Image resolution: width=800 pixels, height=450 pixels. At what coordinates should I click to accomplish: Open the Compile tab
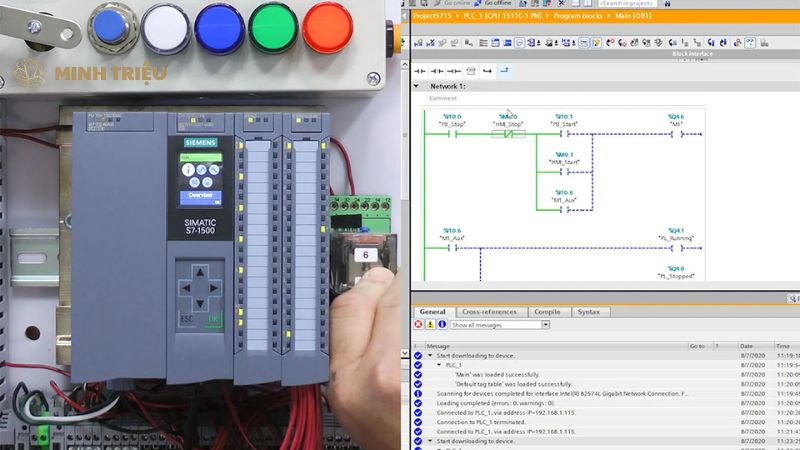pos(547,312)
